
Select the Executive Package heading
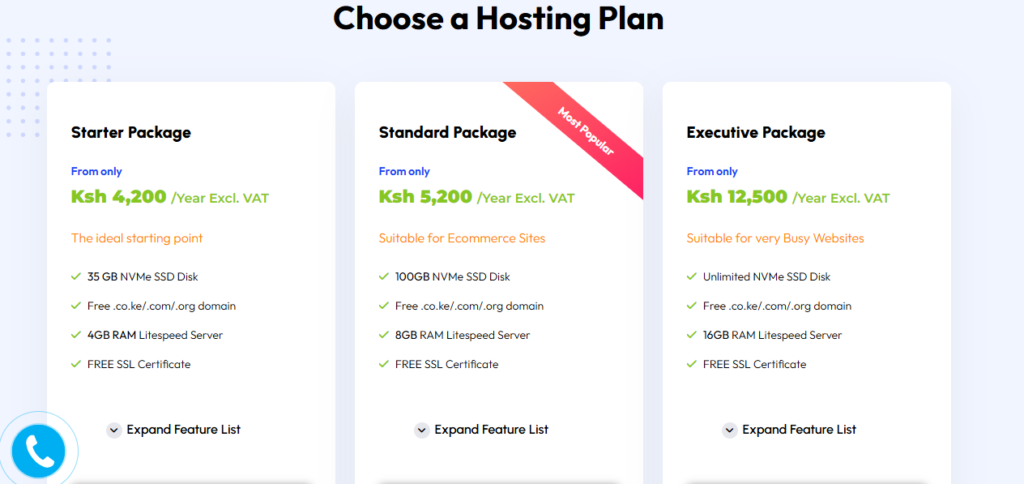tap(755, 132)
